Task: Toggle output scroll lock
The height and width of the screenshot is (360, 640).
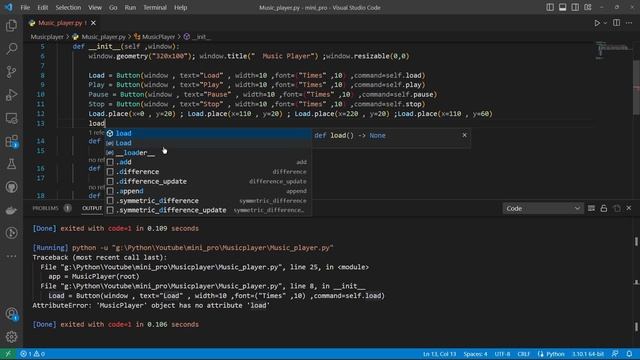Action: coord(604,209)
